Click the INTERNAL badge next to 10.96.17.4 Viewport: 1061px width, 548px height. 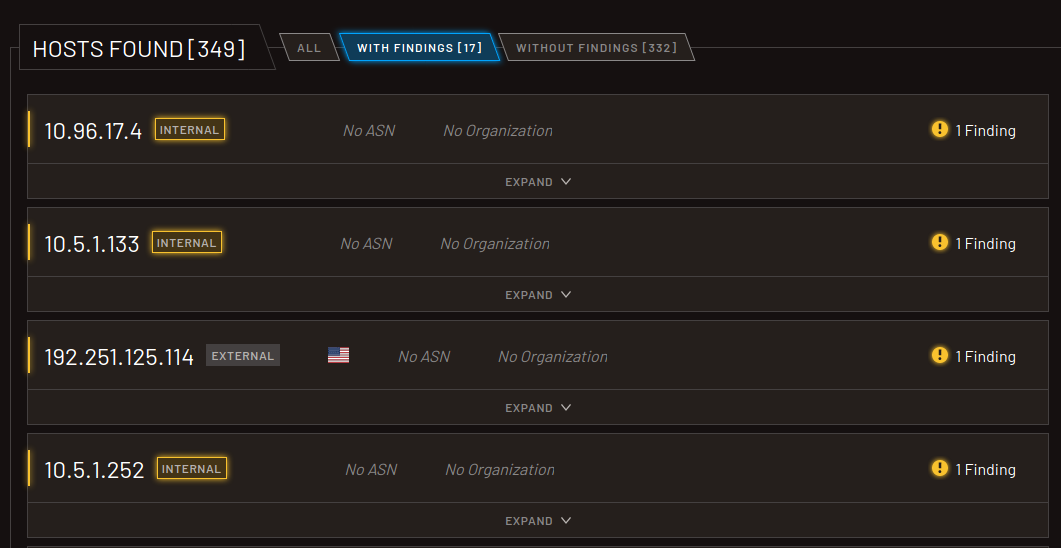click(190, 130)
